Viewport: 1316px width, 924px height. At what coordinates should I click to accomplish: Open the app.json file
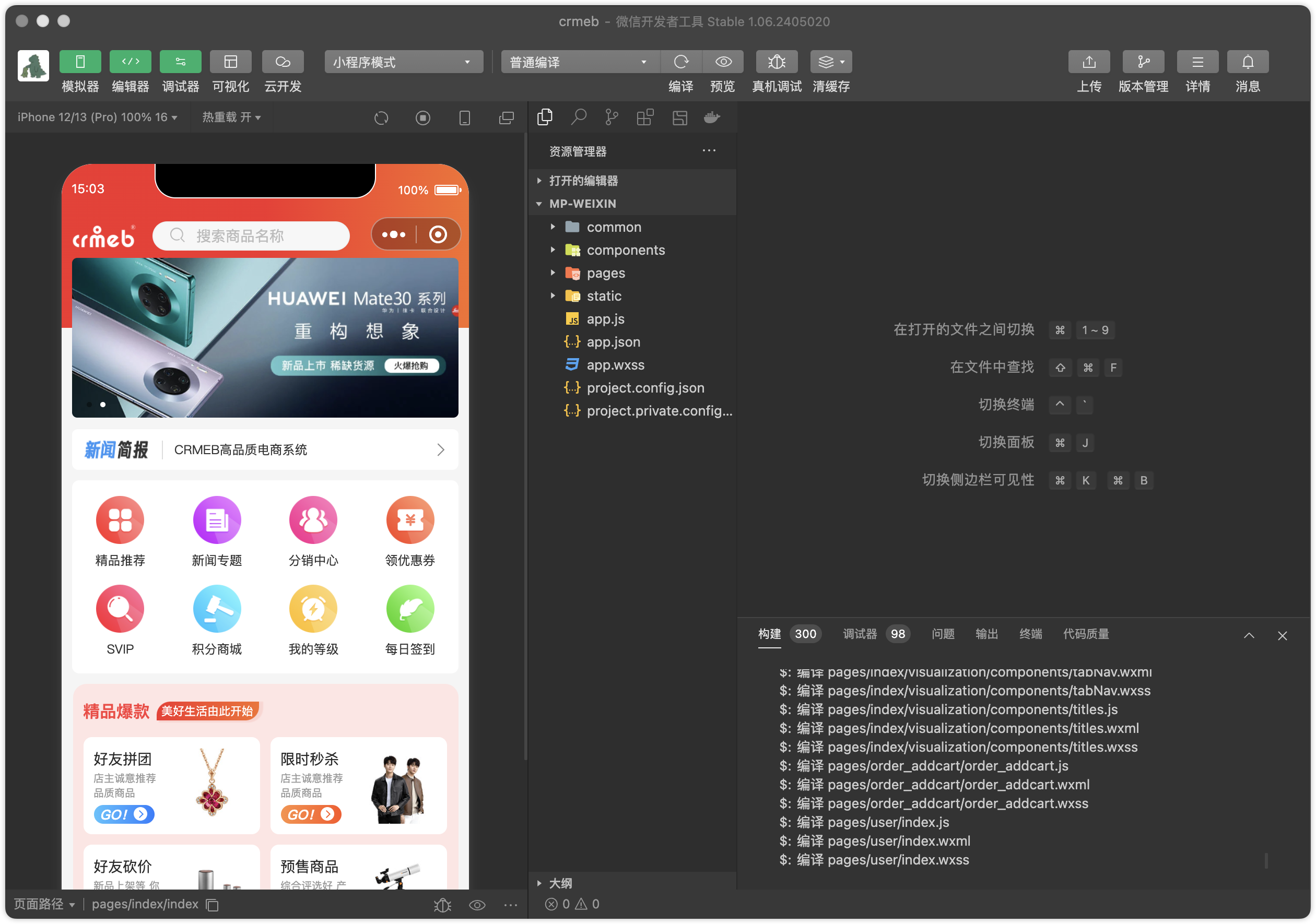pos(633,342)
